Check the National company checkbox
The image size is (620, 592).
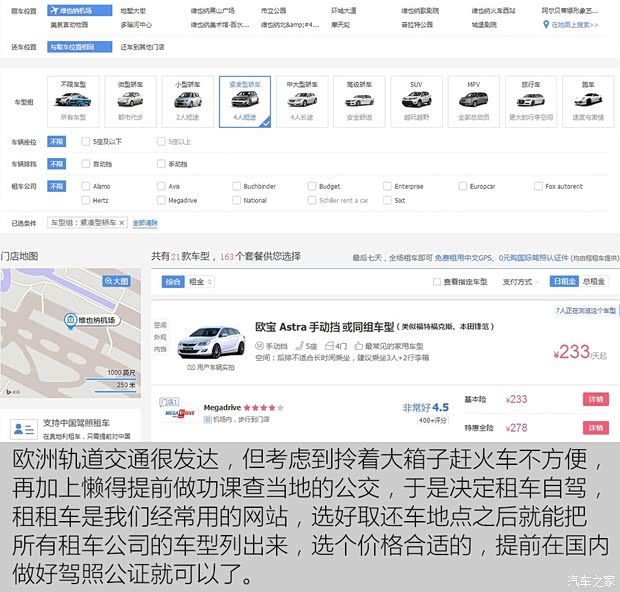click(236, 200)
